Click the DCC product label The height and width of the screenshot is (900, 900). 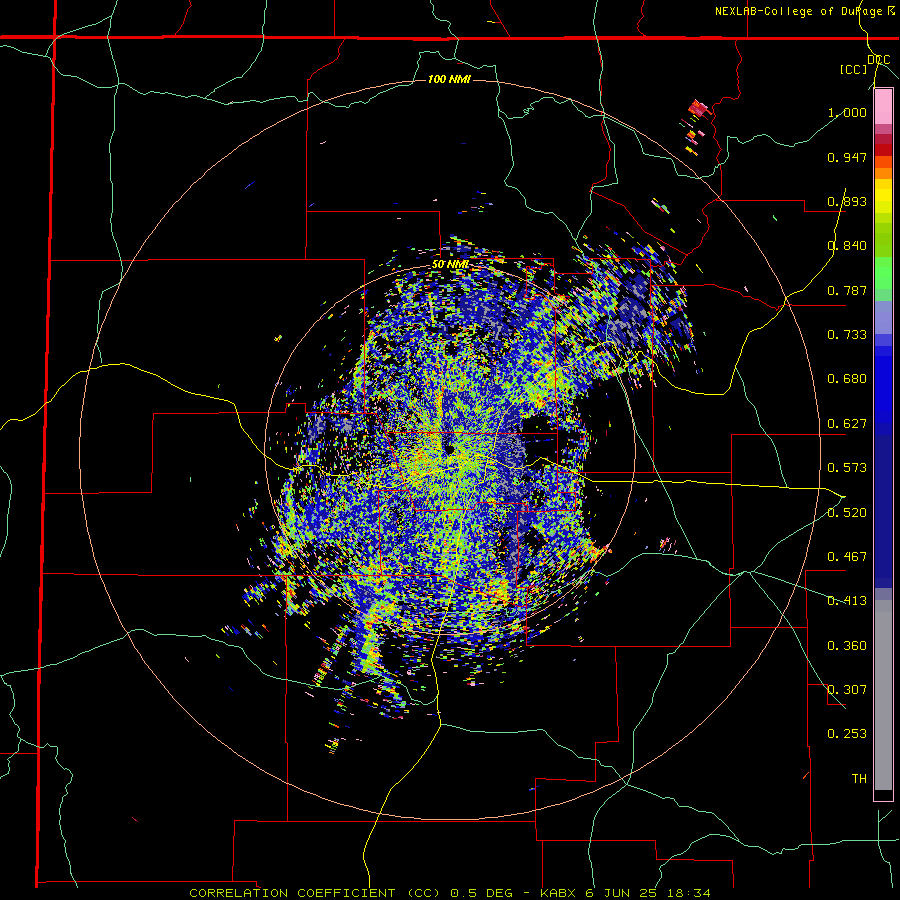click(879, 60)
